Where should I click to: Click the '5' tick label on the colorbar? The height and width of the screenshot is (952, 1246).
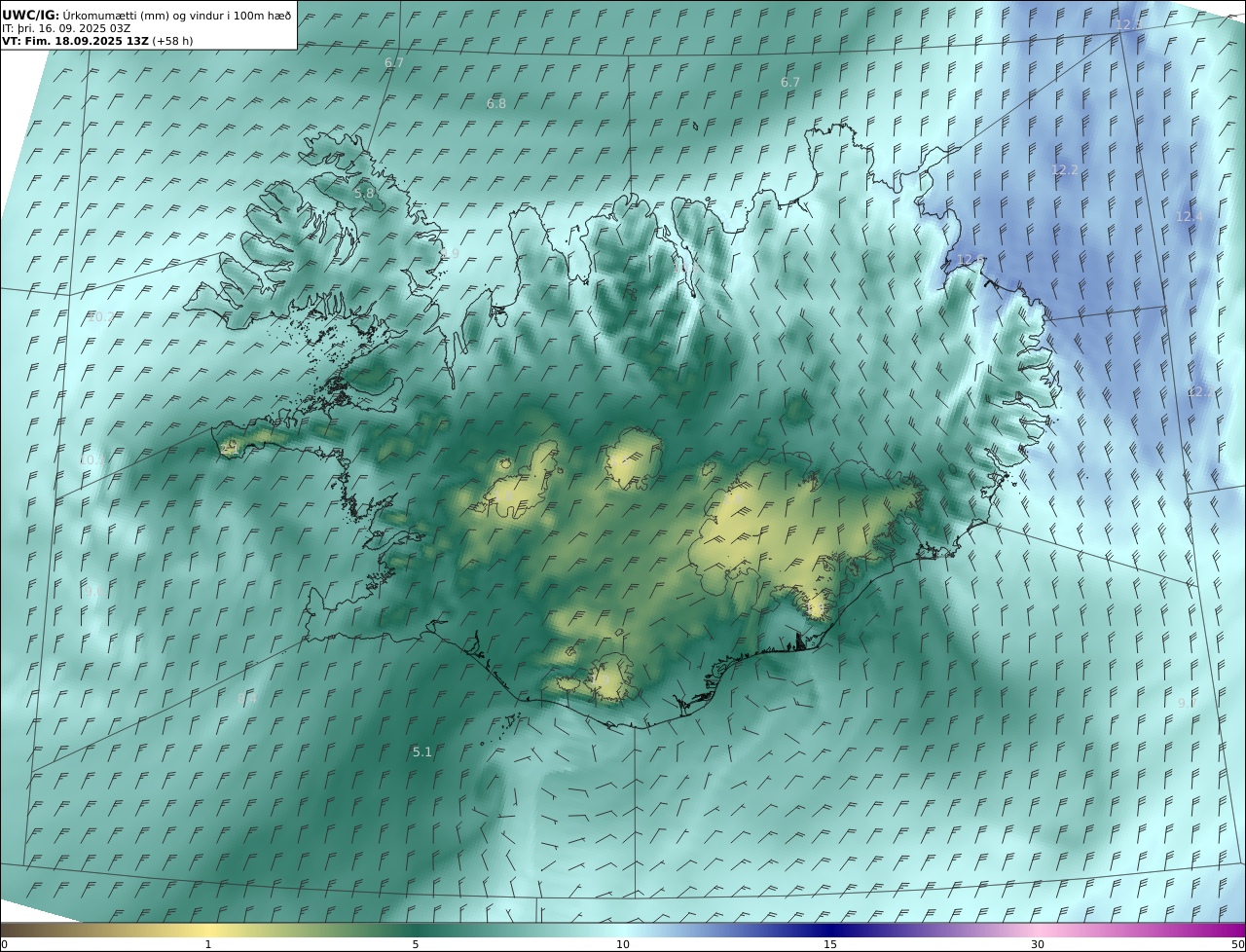click(416, 944)
